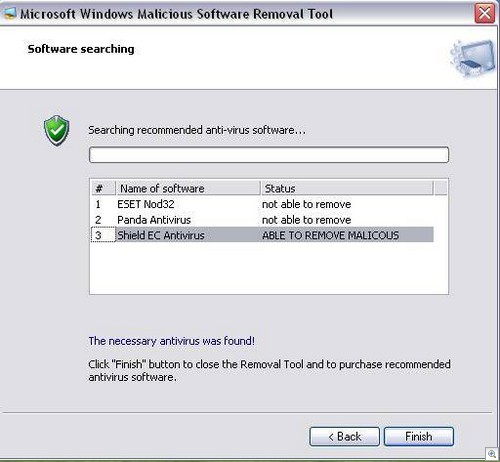The height and width of the screenshot is (462, 500).
Task: Click row number 3 cell
Action: (x=103, y=235)
